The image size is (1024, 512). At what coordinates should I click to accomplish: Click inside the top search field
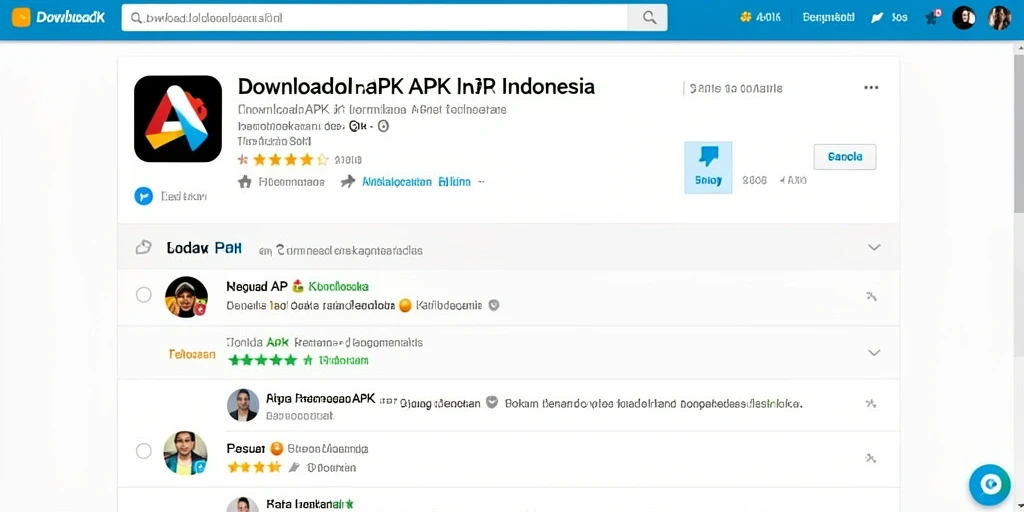click(x=375, y=18)
